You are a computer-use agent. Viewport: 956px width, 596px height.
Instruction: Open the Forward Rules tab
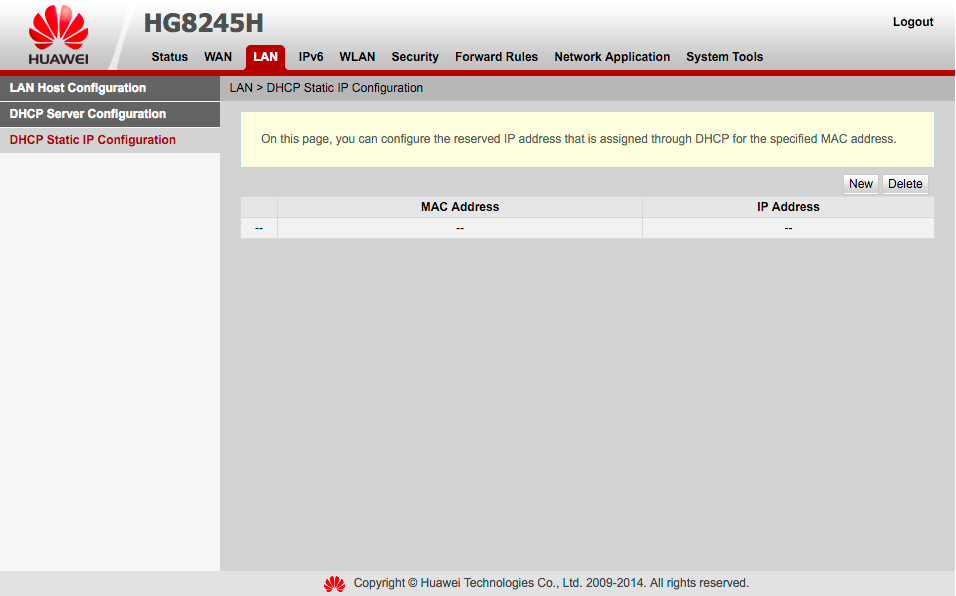pyautogui.click(x=496, y=57)
